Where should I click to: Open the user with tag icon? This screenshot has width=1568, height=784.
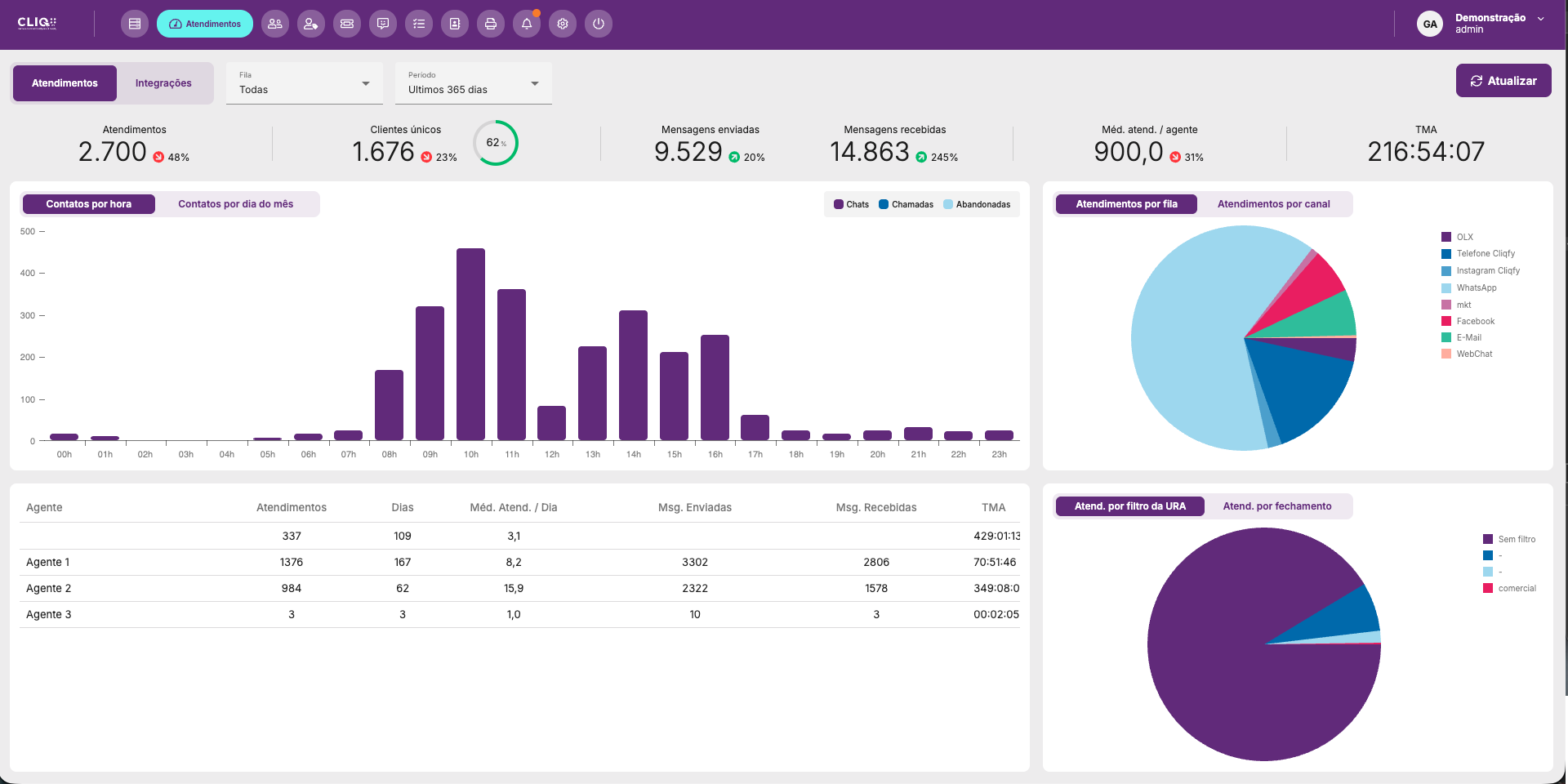[311, 24]
